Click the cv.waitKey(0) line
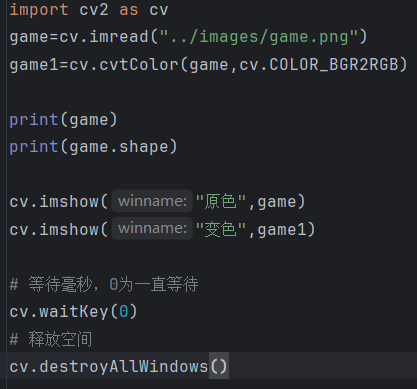Viewport: 417px width, 389px height. tap(73, 312)
